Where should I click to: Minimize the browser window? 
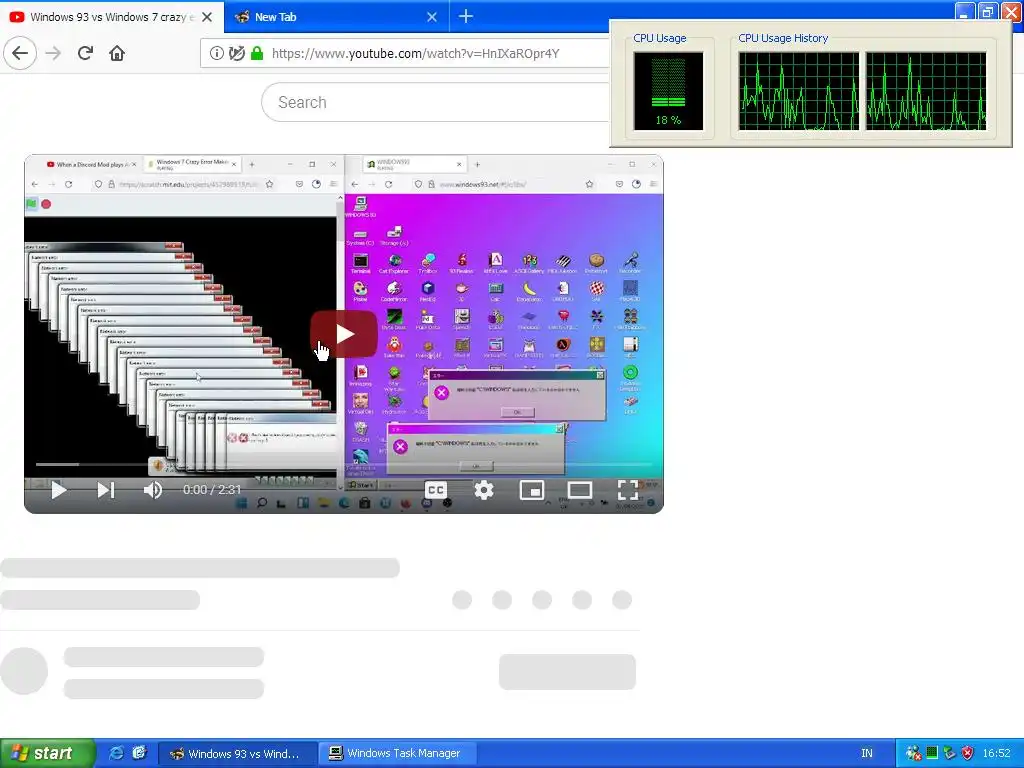tap(965, 11)
